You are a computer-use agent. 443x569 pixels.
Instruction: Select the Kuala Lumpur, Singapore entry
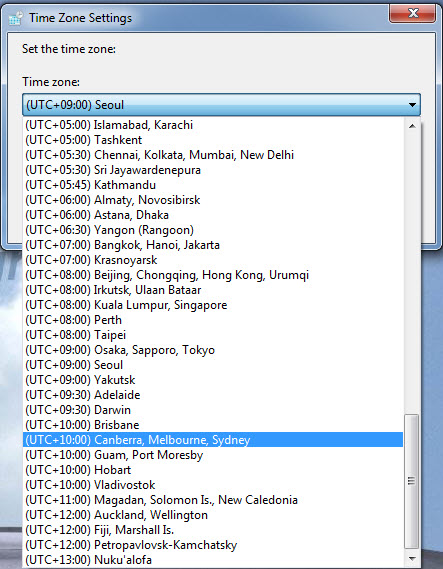coord(213,305)
